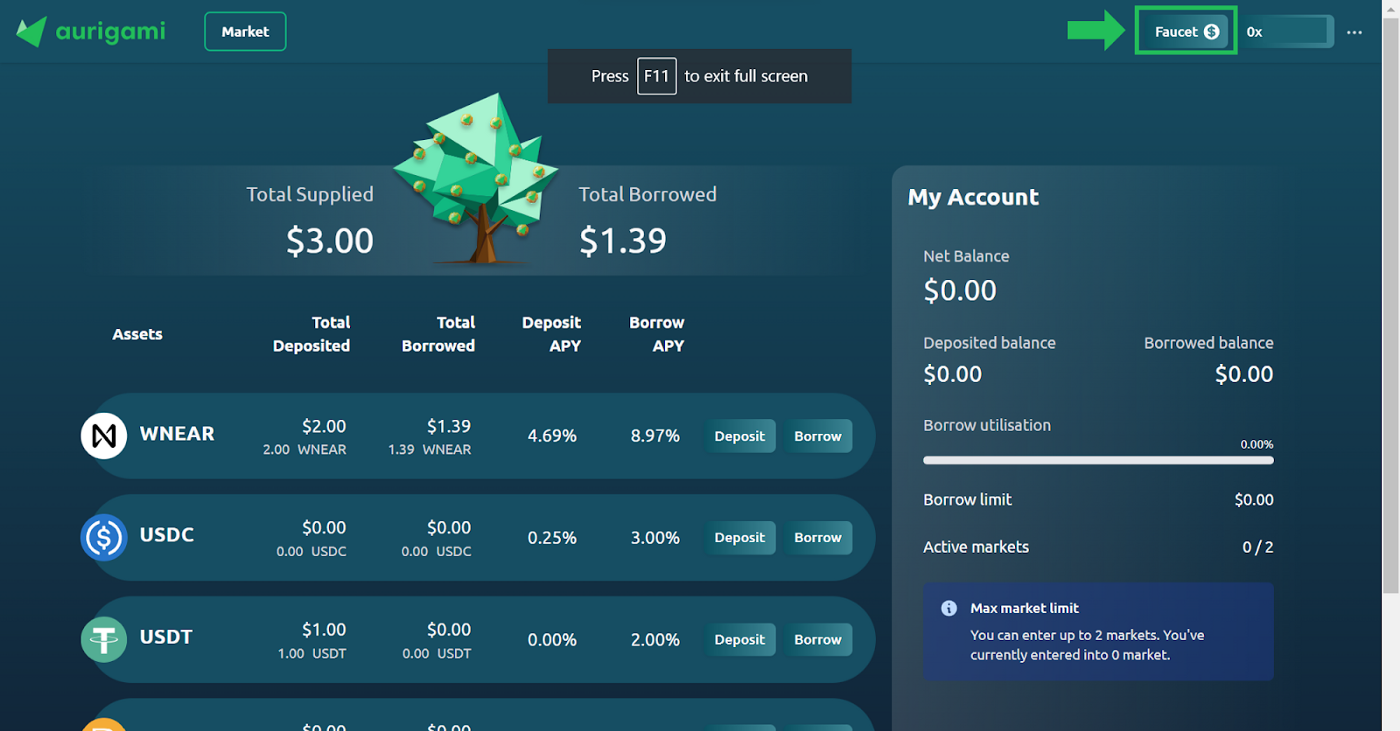Viewport: 1400px width, 731px height.
Task: Click the Aurigami logo
Action: (91, 32)
